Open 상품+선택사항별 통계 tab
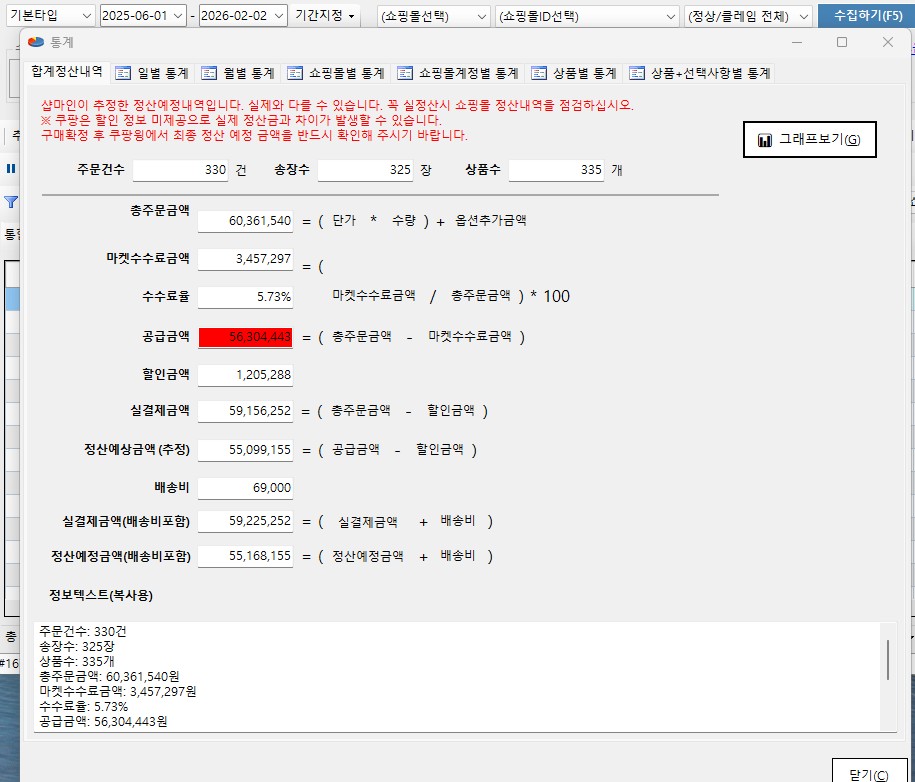915x782 pixels. click(x=699, y=74)
